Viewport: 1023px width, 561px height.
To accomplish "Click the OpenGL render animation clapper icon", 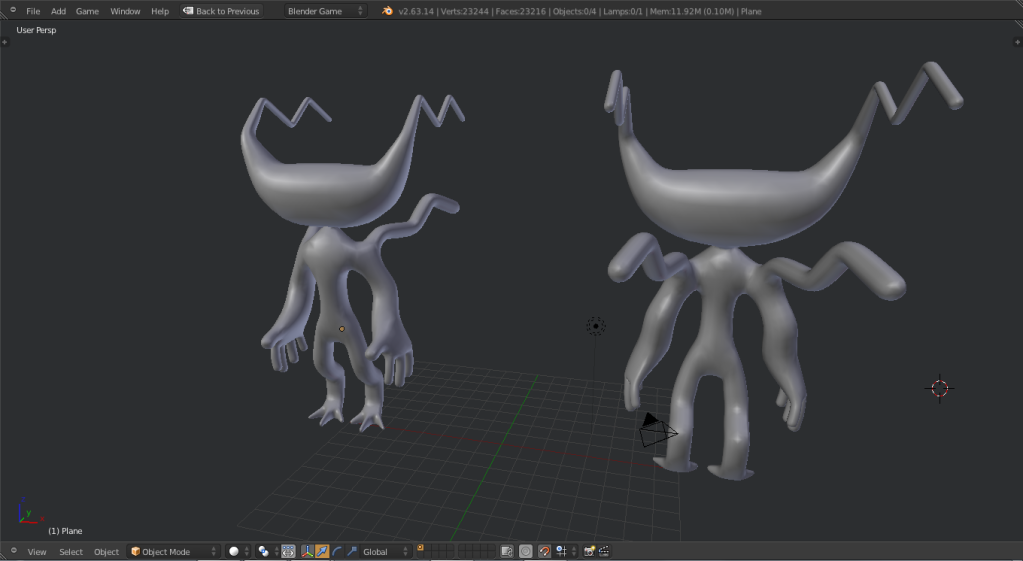I will tap(604, 552).
